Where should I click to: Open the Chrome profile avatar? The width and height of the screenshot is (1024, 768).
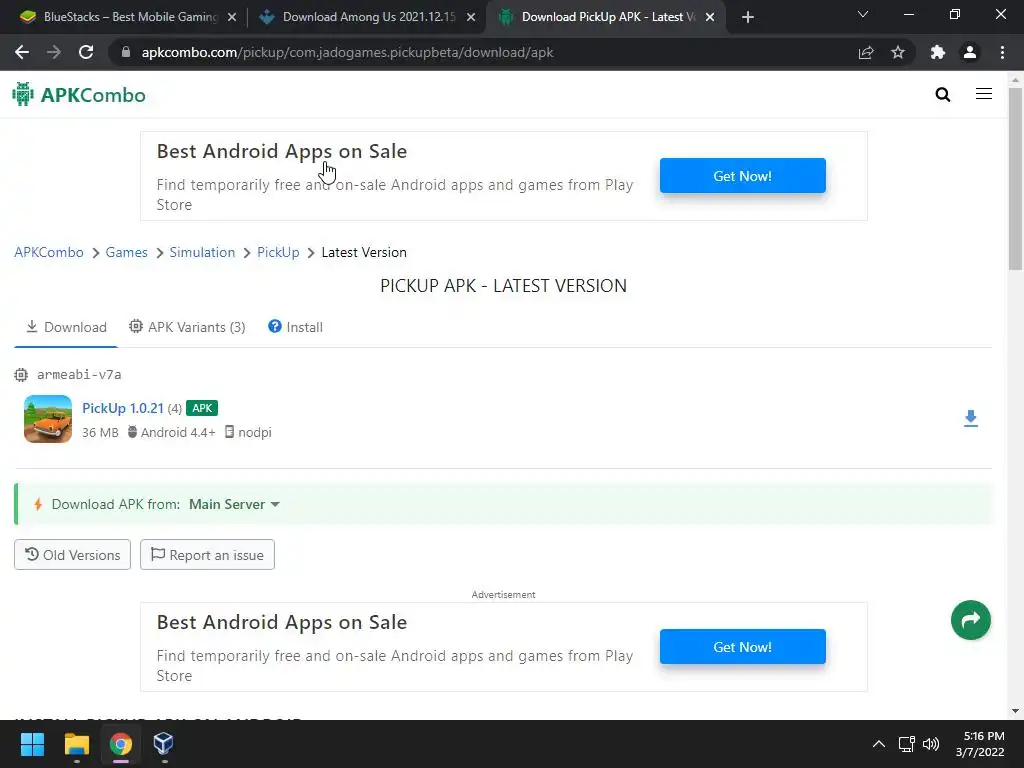[970, 52]
